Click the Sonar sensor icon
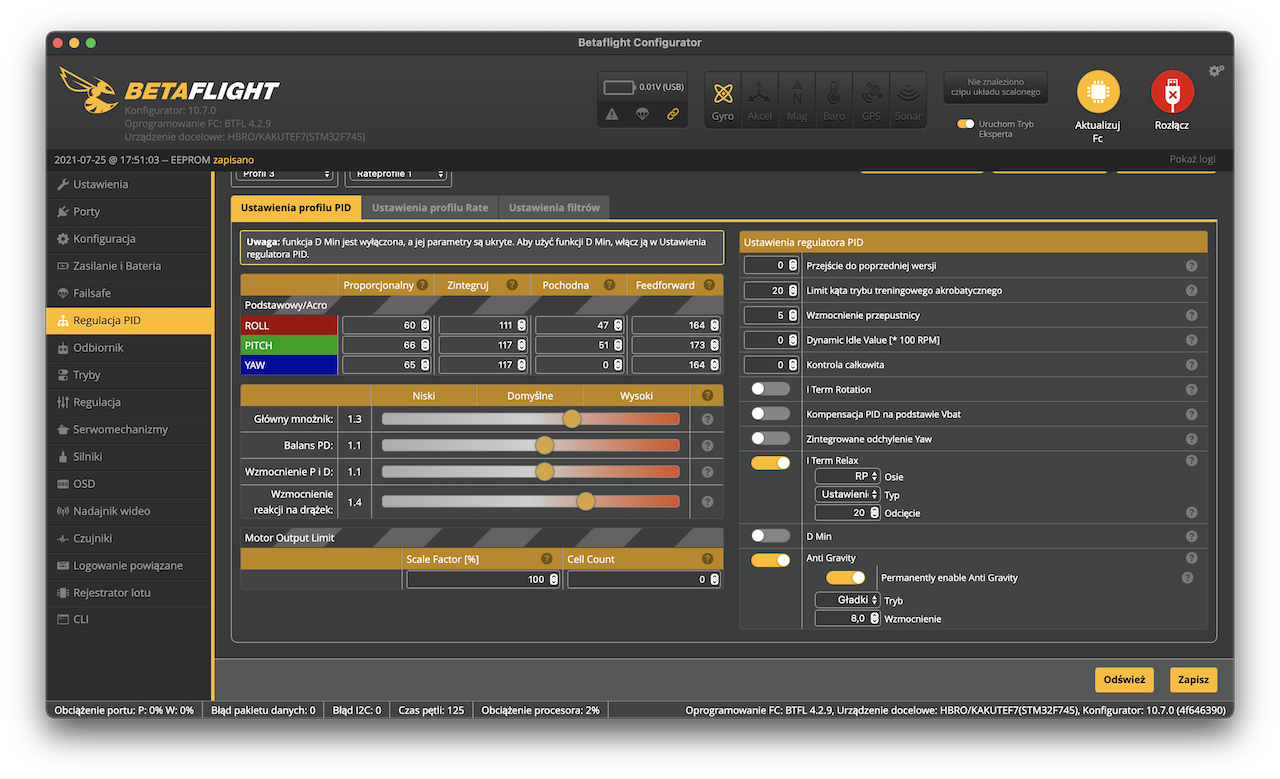 point(908,100)
